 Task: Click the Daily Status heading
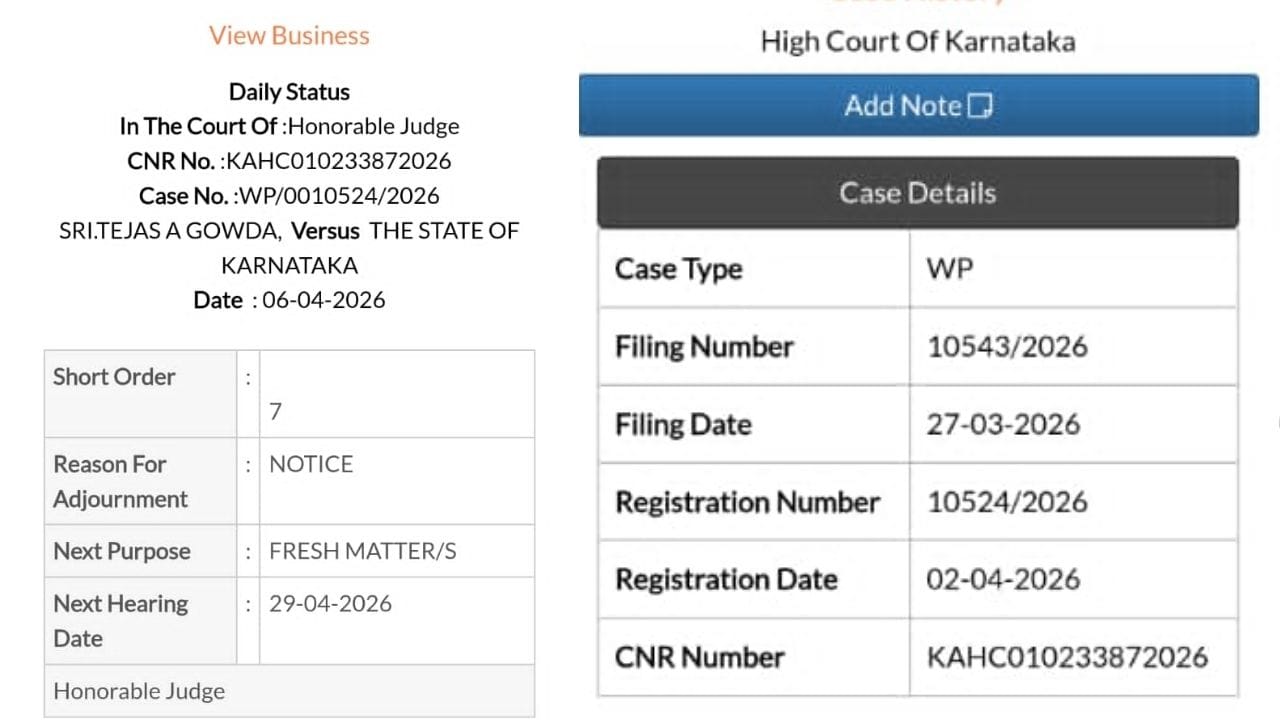tap(289, 92)
